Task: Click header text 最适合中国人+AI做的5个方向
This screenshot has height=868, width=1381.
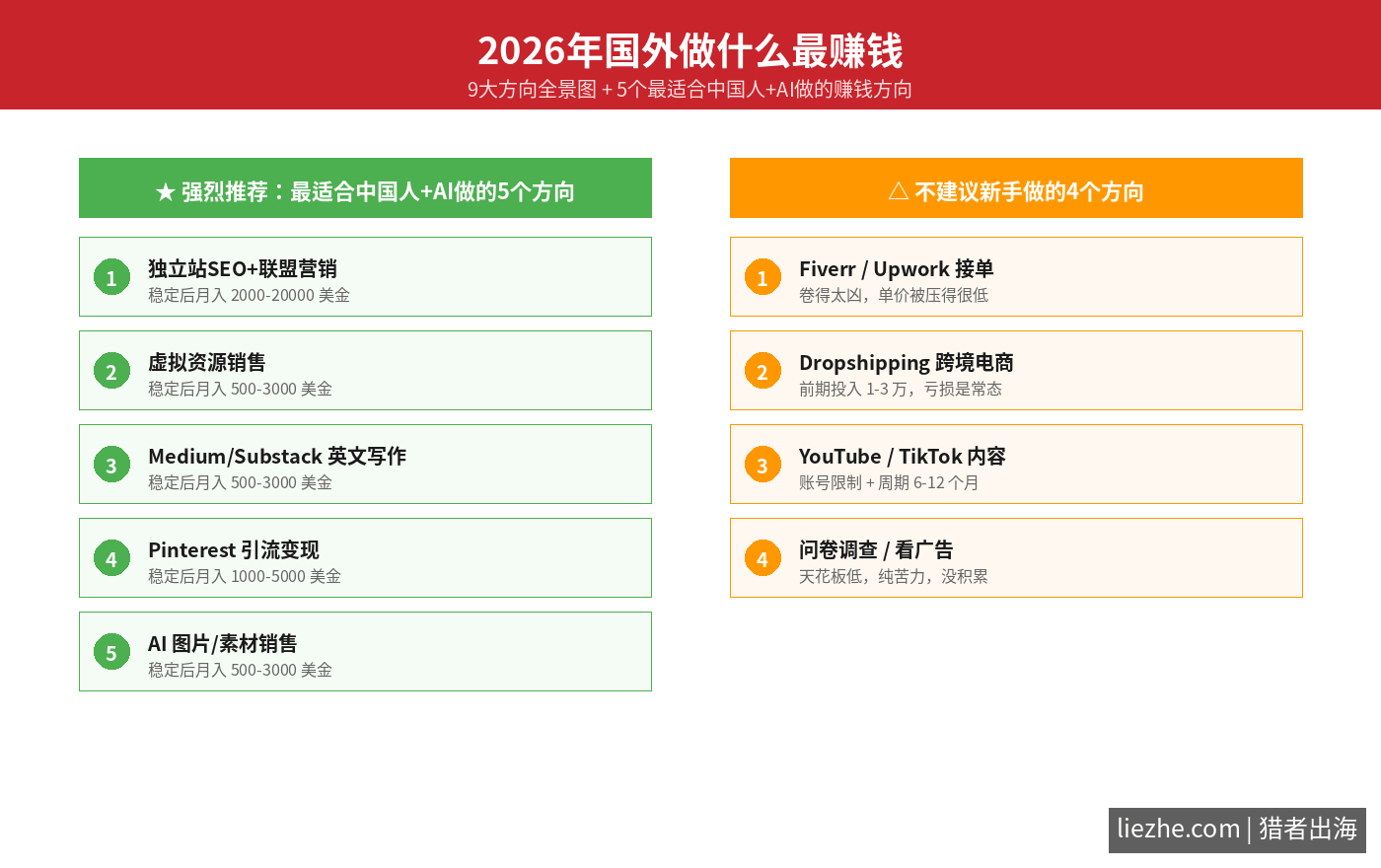Action: [x=433, y=191]
